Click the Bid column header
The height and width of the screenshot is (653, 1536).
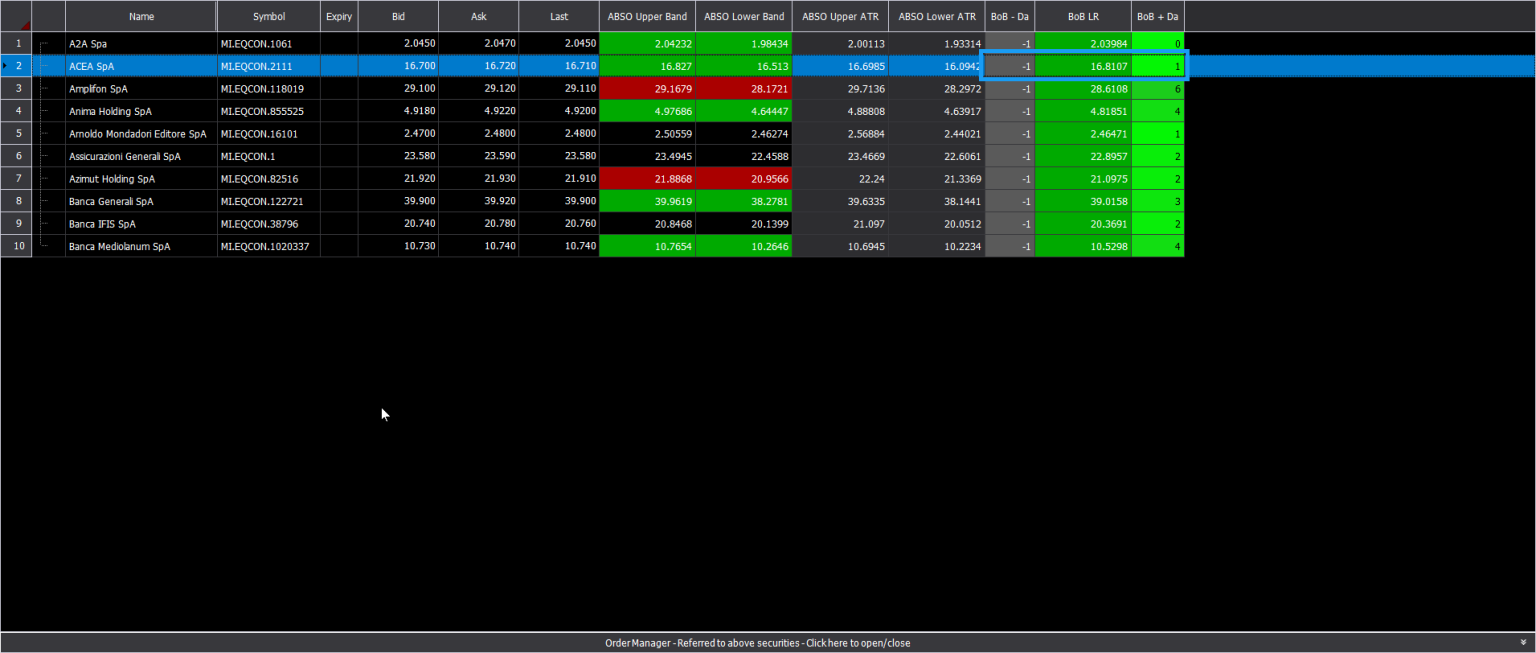coord(398,17)
